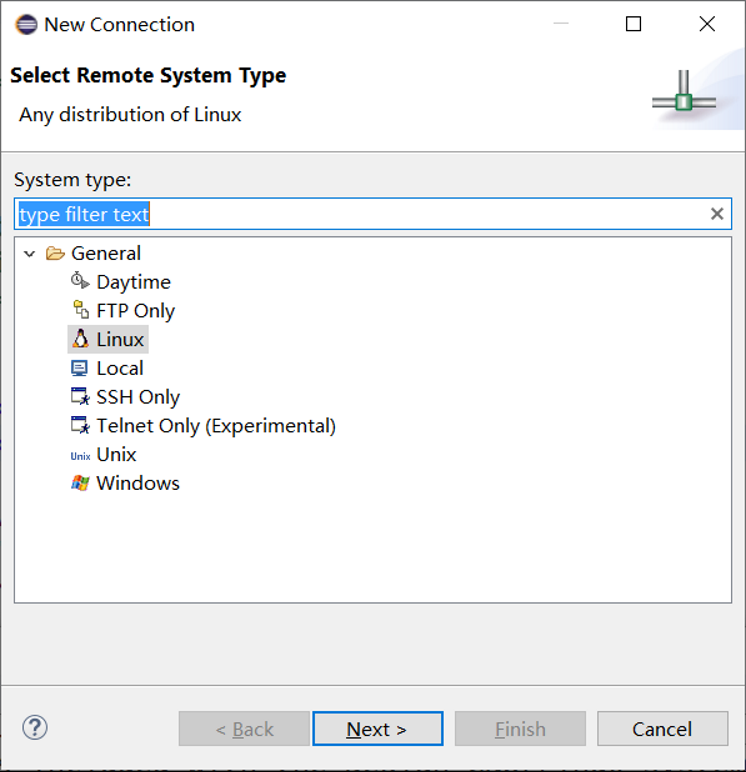Click the small Unix icon
Viewport: 746px width, 772px height.
tap(80, 456)
